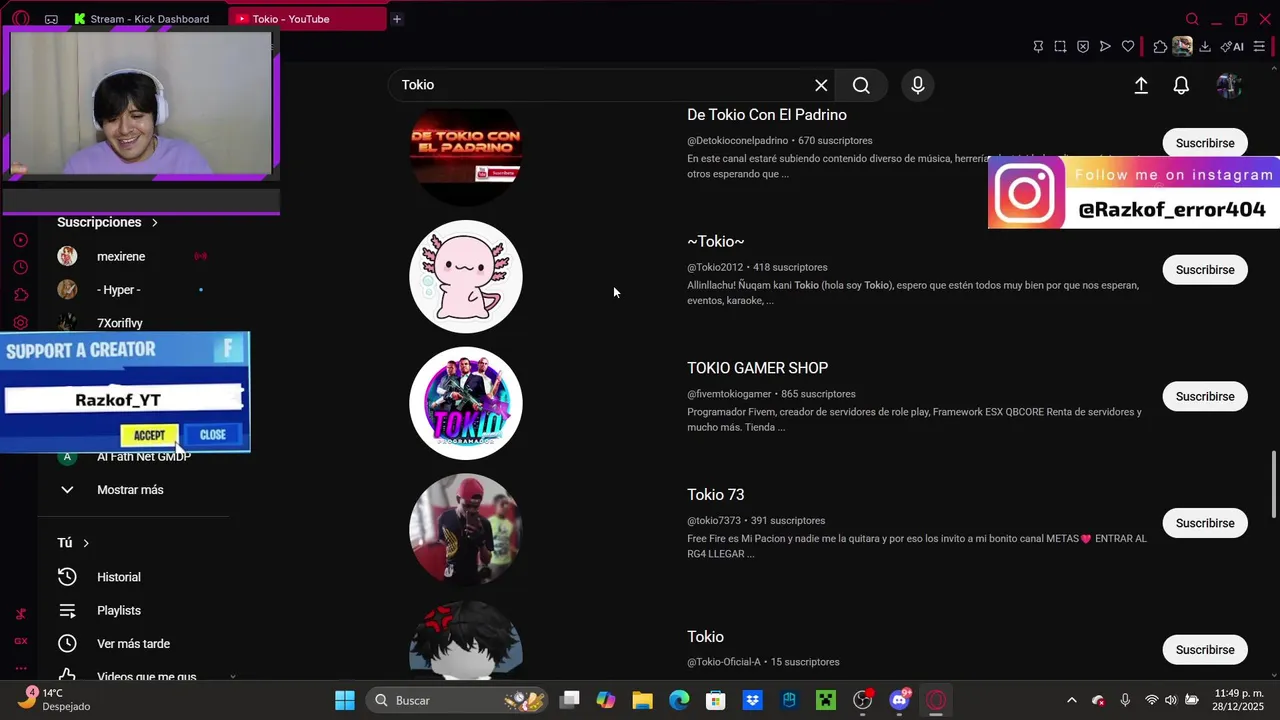Open the taskbar volume speaker icon
Viewport: 1280px width, 720px height.
(x=1171, y=700)
